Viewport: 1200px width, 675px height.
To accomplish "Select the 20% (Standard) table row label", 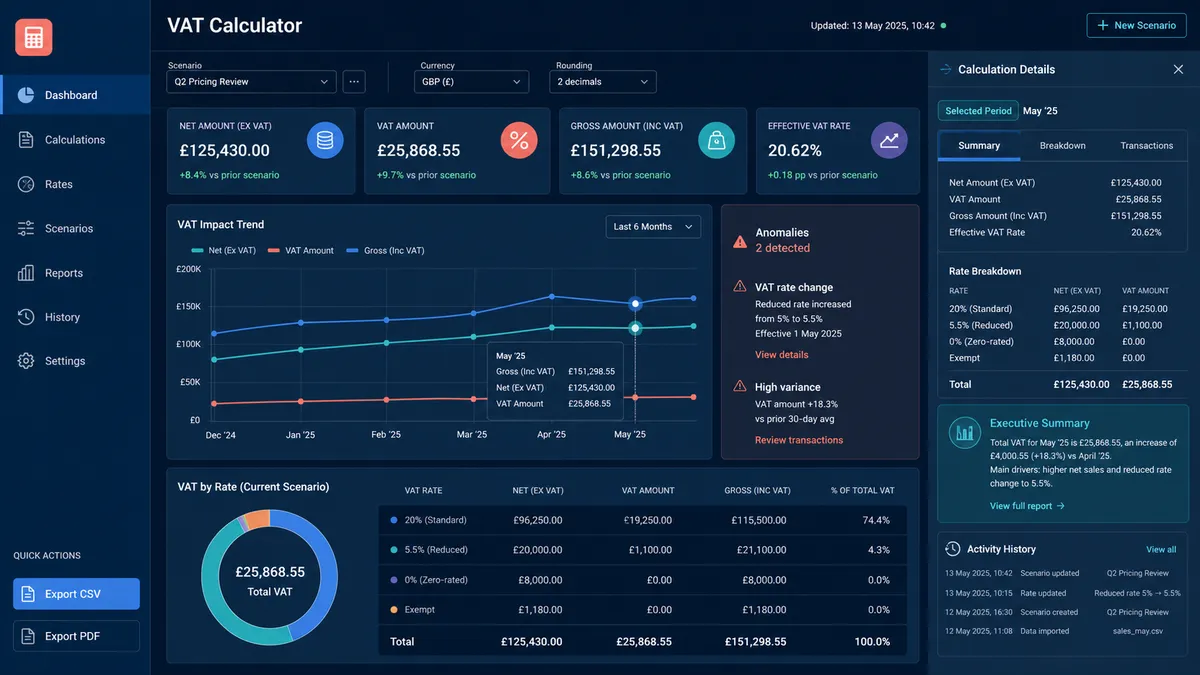I will [435, 520].
